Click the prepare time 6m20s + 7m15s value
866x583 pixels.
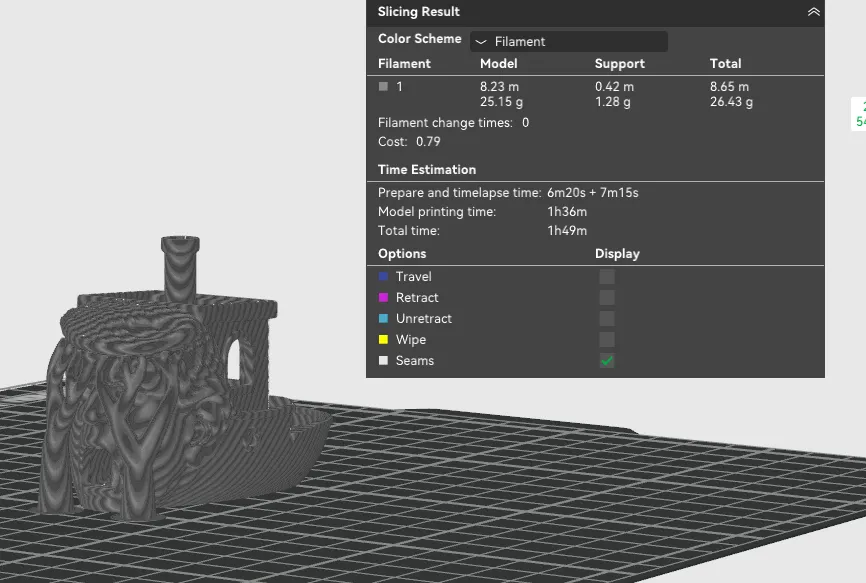[593, 193]
